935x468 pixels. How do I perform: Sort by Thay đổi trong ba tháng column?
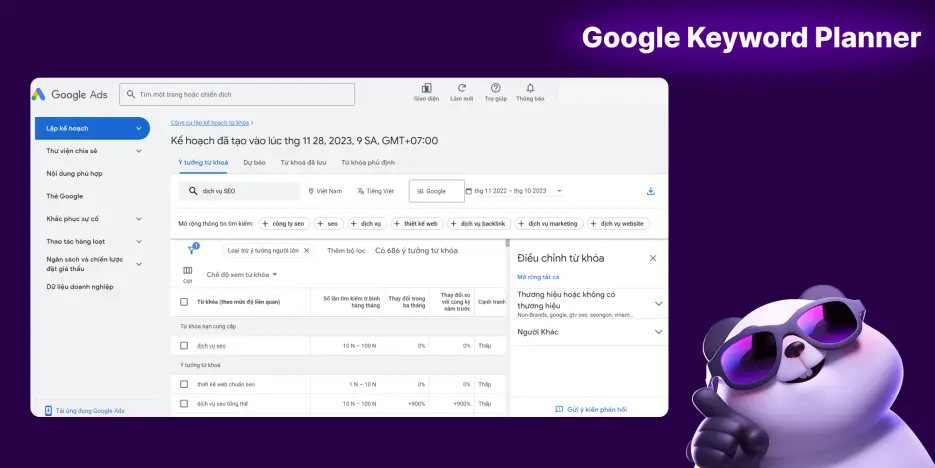click(x=406, y=302)
